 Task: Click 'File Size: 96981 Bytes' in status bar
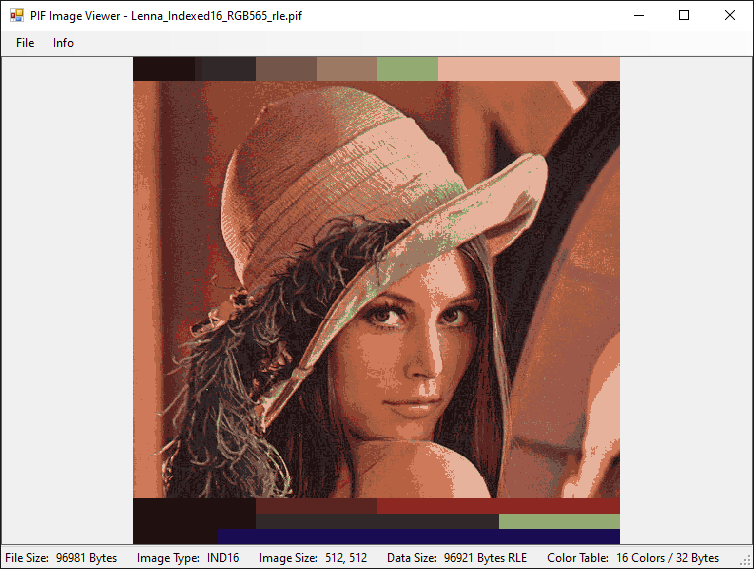coord(61,558)
